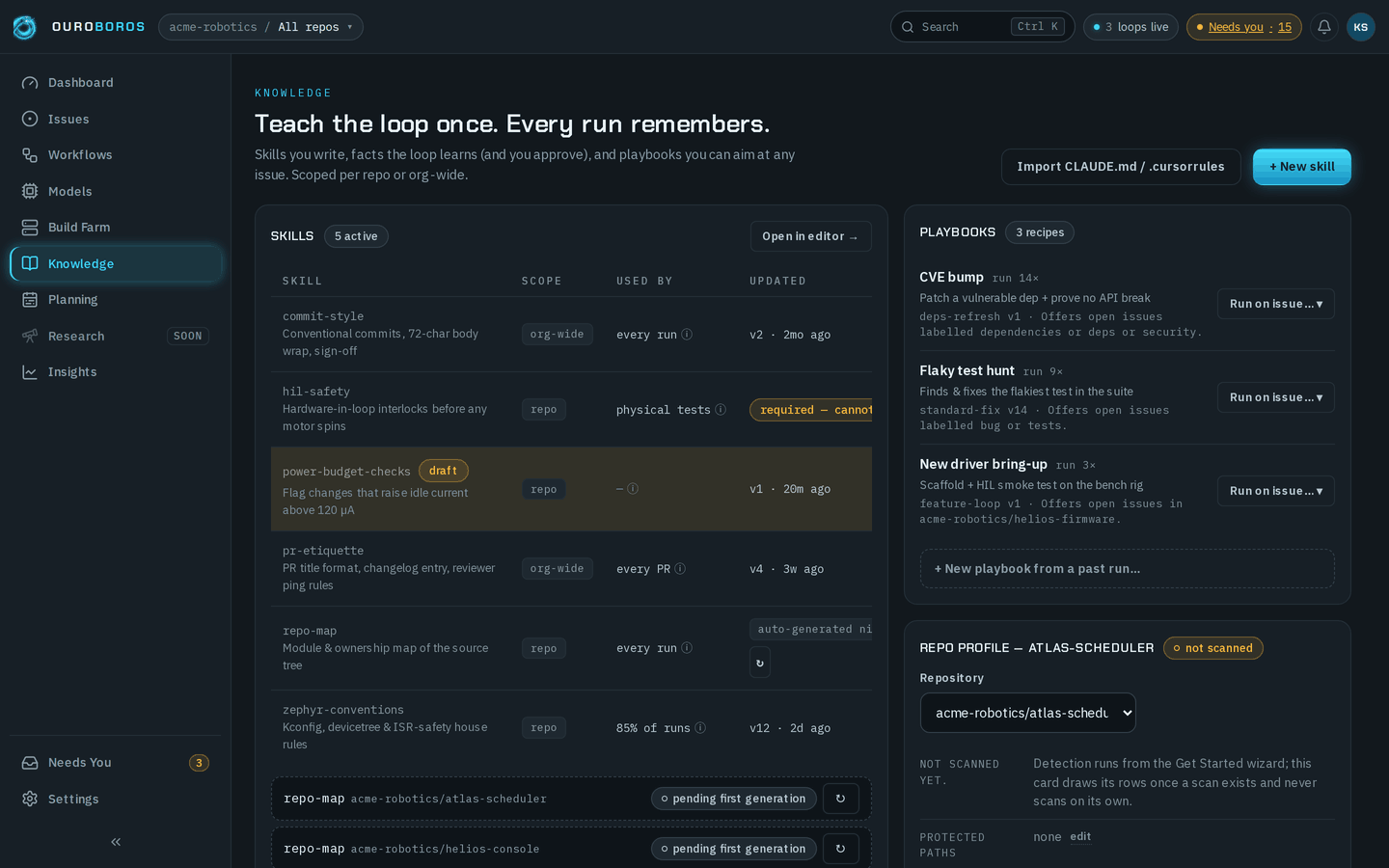
Task: Open the notifications bell icon
Action: pos(1324,27)
